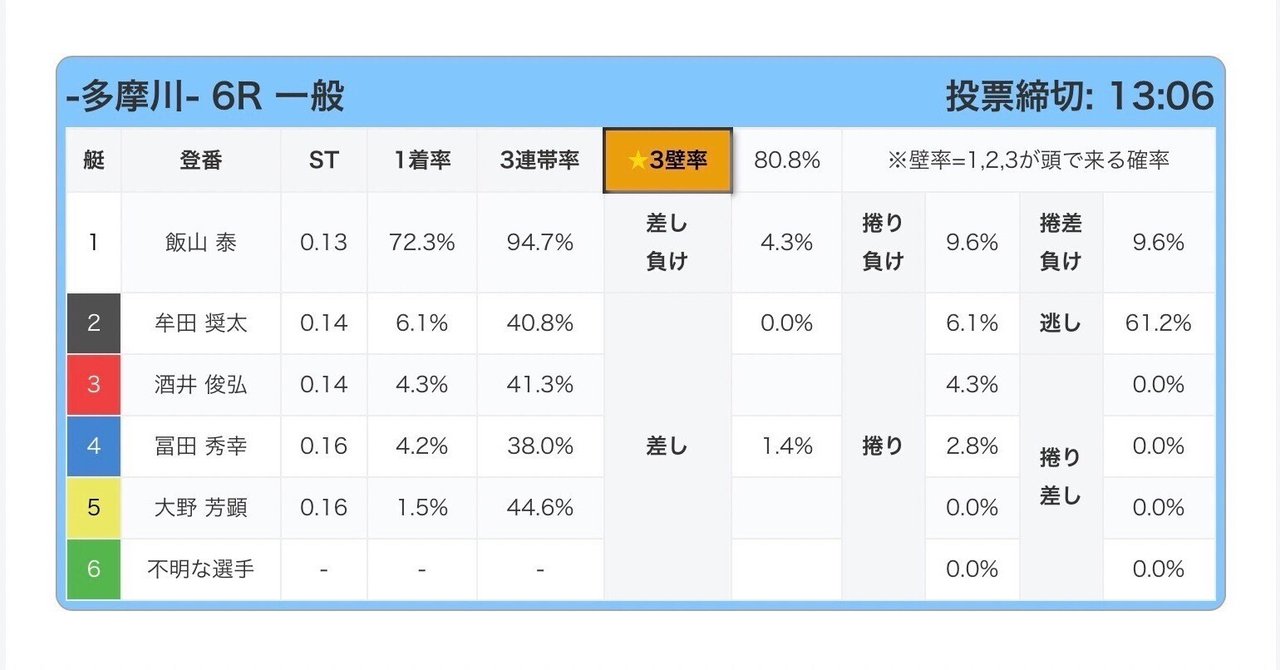This screenshot has width=1280, height=670.
Task: Click the 登番 column header
Action: pos(201,161)
